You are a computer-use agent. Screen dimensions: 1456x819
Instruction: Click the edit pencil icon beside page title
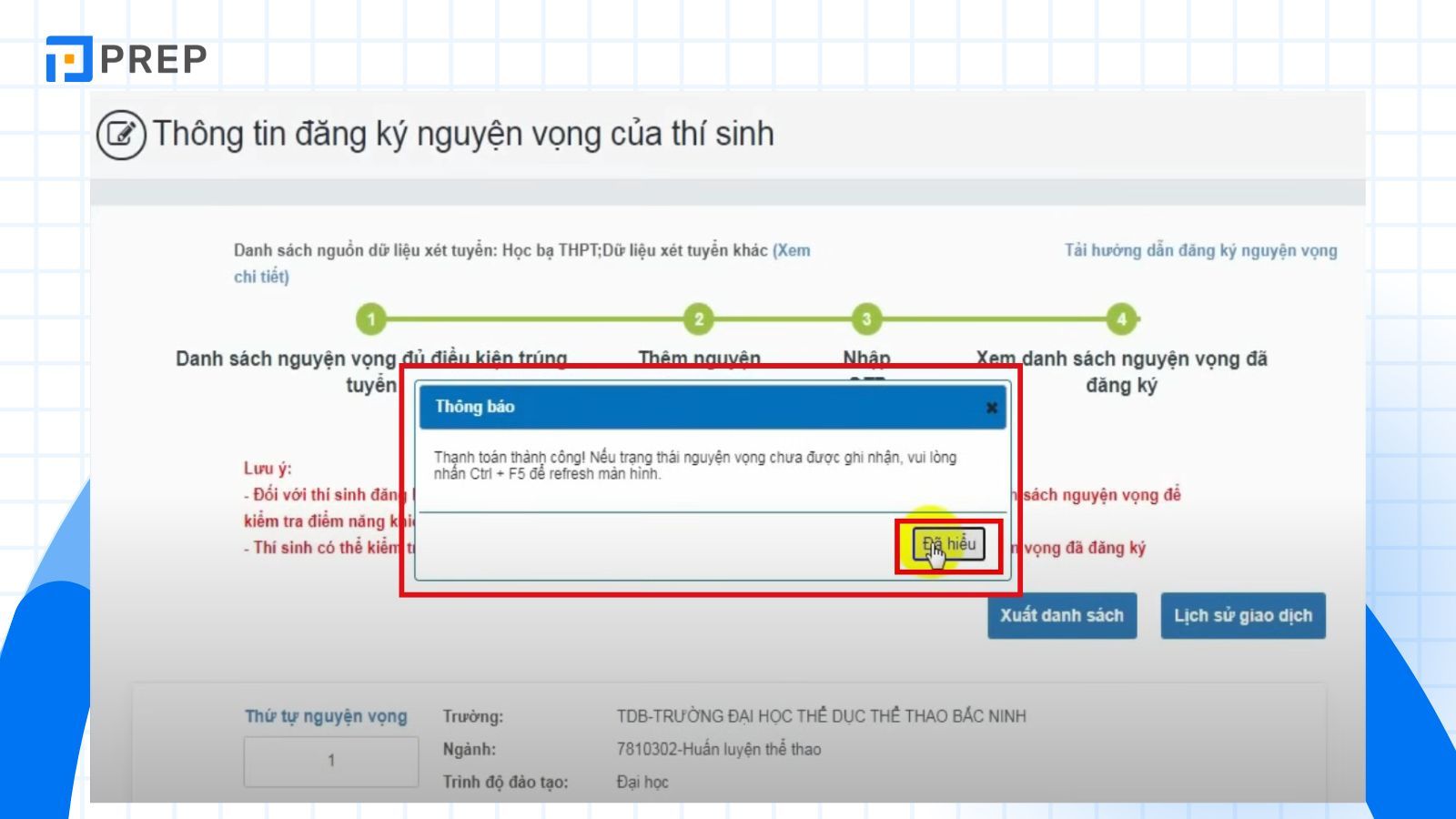click(x=121, y=135)
